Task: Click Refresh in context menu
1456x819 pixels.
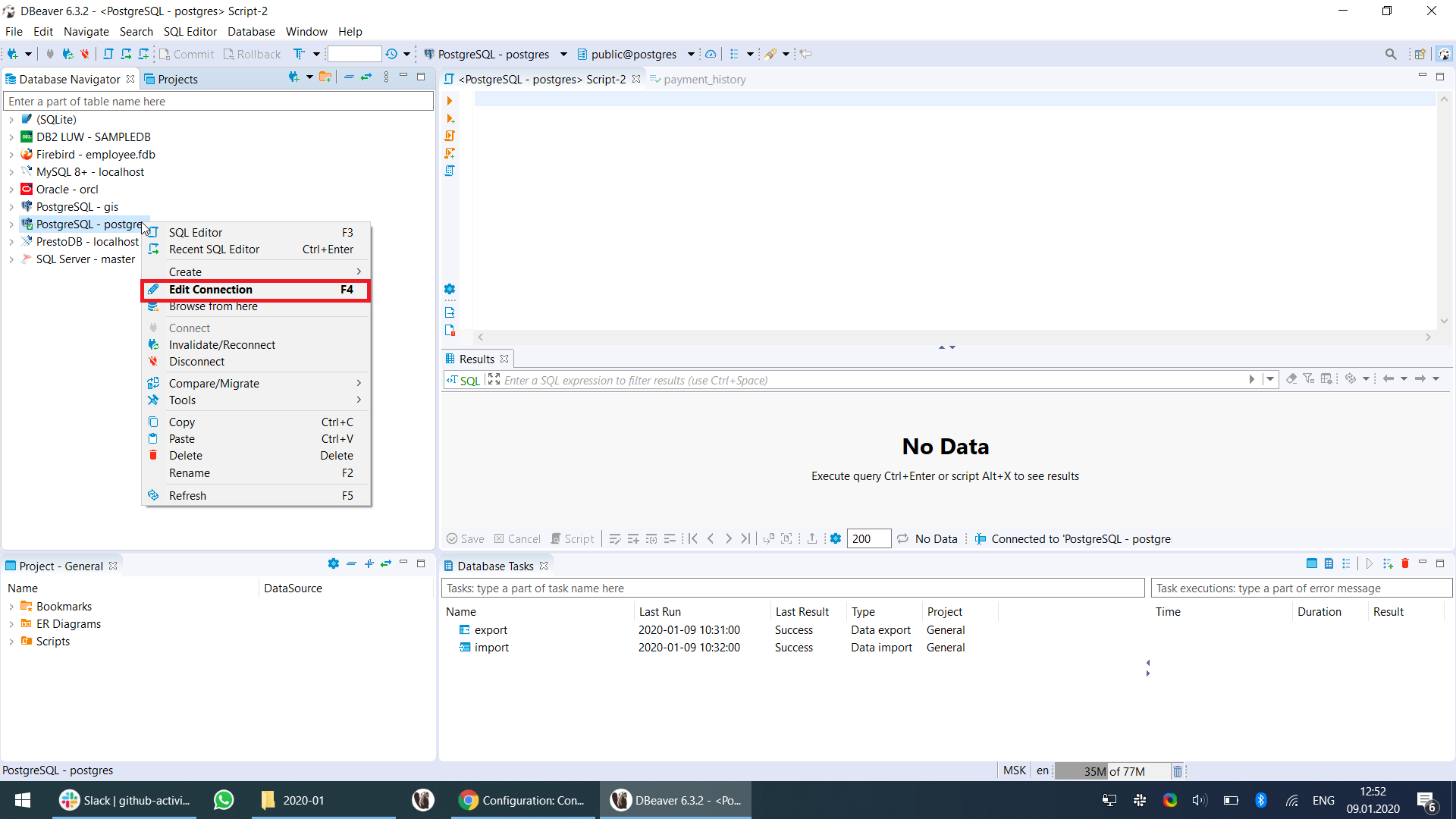Action: [256, 496]
